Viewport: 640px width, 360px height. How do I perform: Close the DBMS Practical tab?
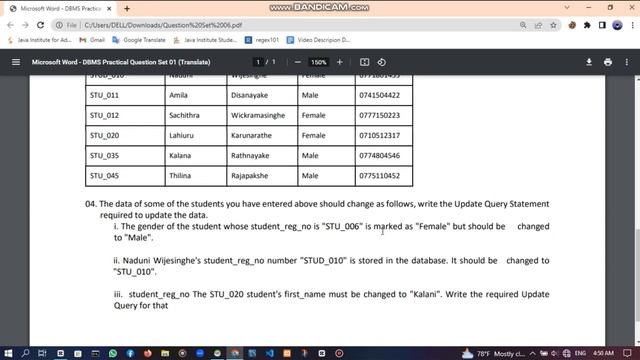click(109, 9)
